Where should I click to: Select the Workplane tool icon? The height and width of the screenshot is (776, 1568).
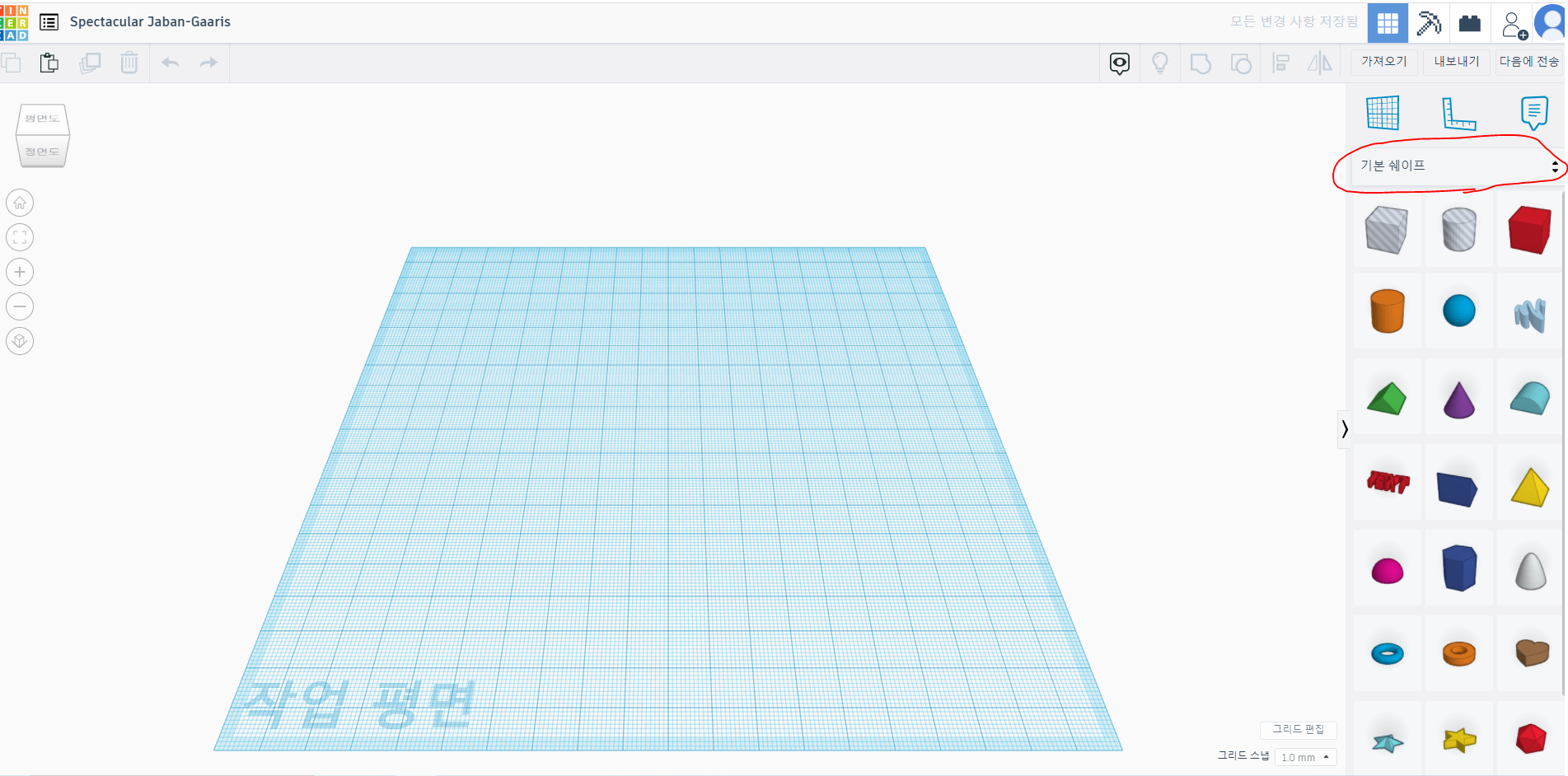(x=1383, y=113)
